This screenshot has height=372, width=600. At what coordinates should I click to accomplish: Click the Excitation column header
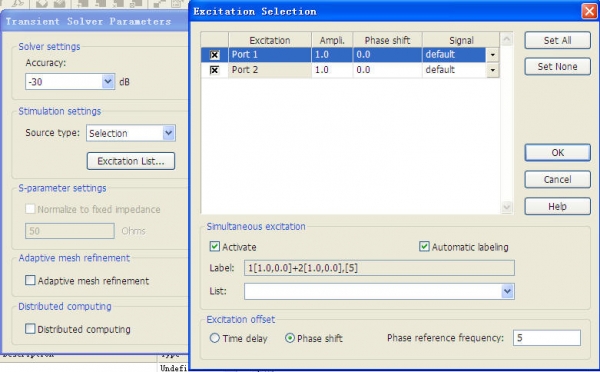[270, 40]
